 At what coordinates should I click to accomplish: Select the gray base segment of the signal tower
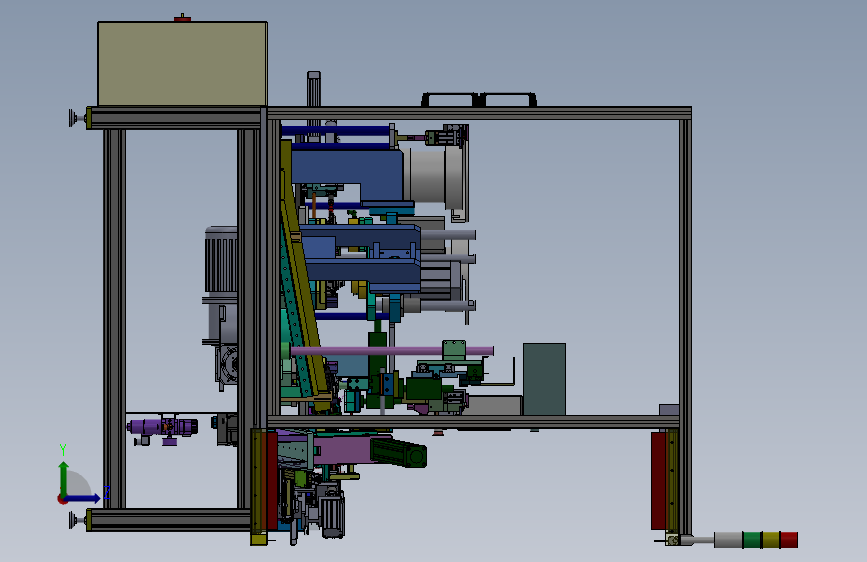click(x=728, y=540)
